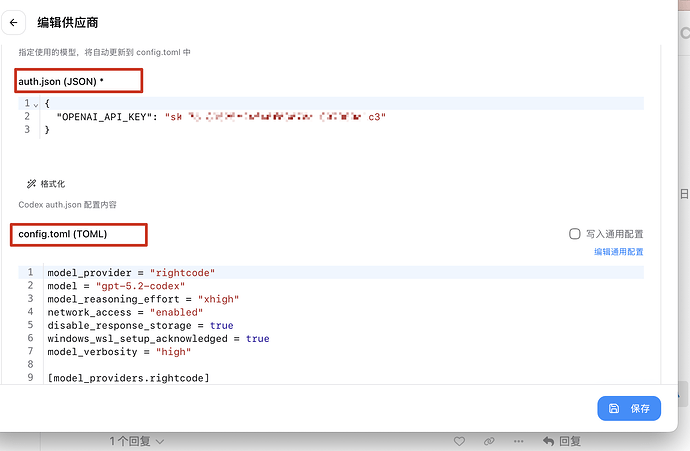Viewport: 690px width, 451px height.
Task: Expand the 1个回复 replies dropdown behind dialog
Action: pos(137,441)
